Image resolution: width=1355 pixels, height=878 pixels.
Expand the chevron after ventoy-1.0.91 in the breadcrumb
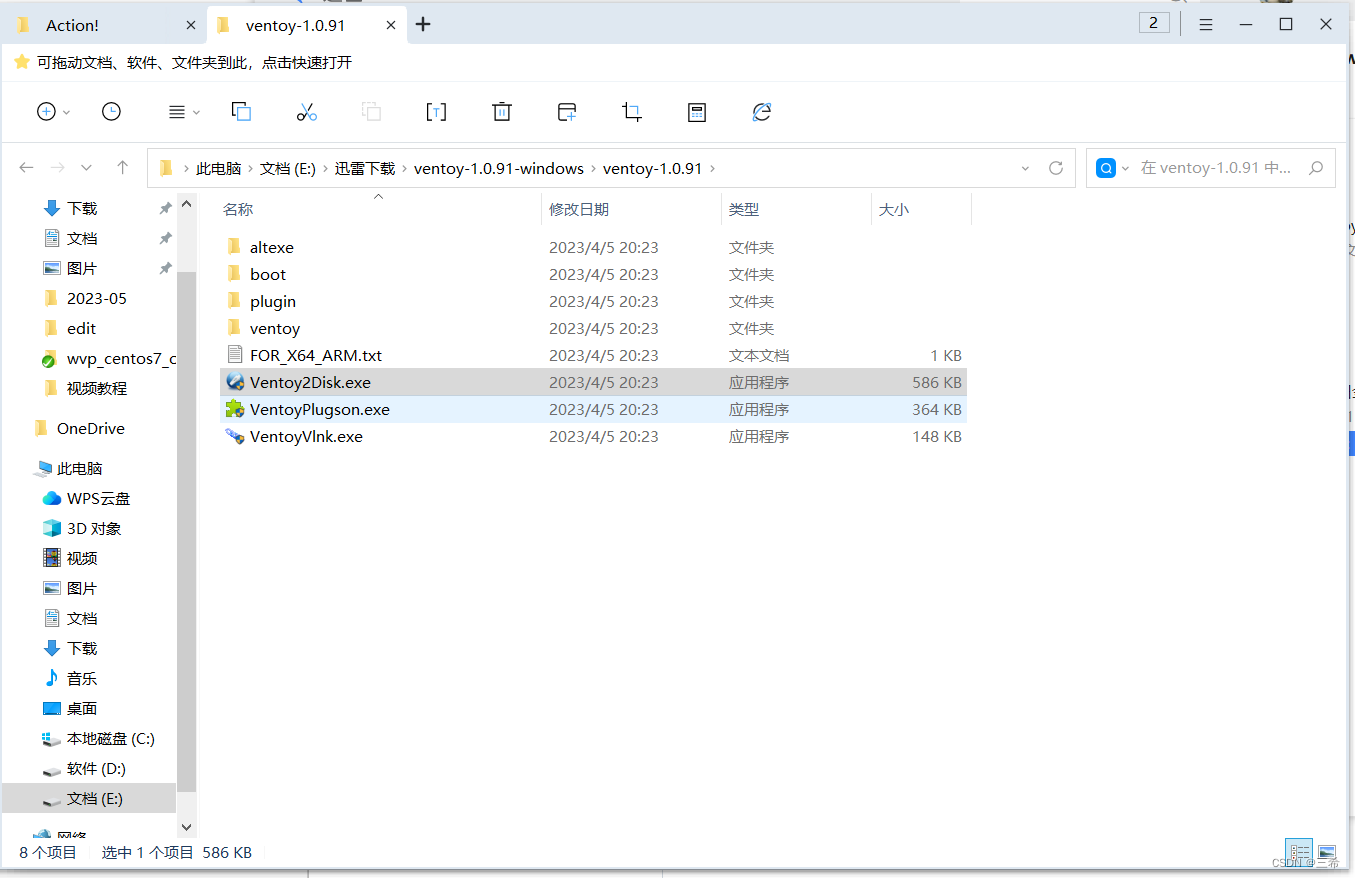point(713,169)
